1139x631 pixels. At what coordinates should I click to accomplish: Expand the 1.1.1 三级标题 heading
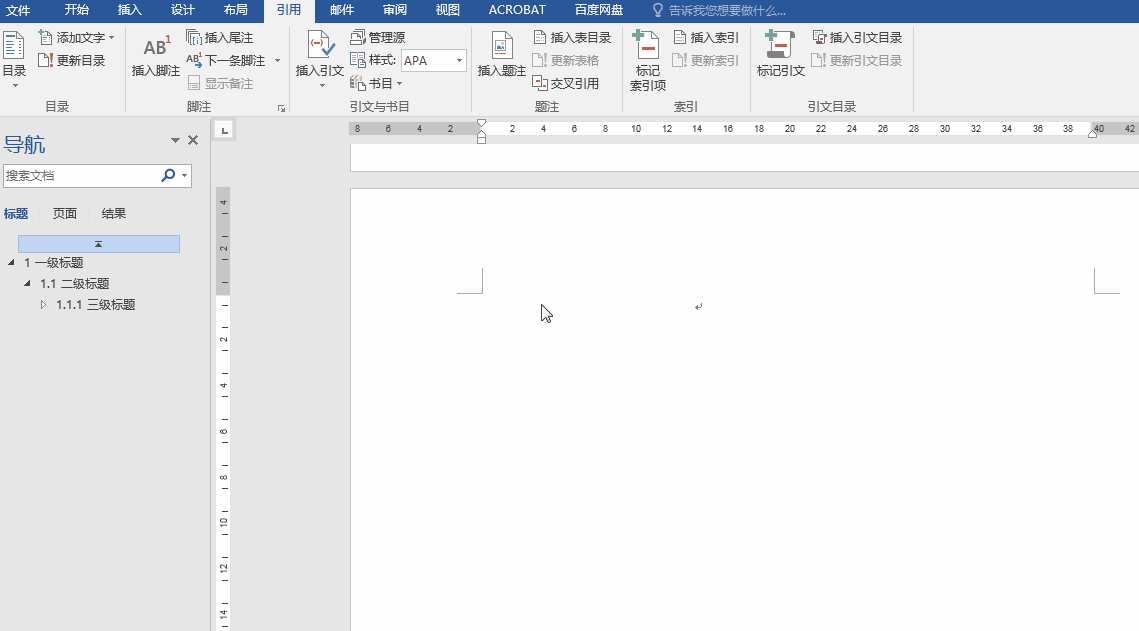(43, 304)
